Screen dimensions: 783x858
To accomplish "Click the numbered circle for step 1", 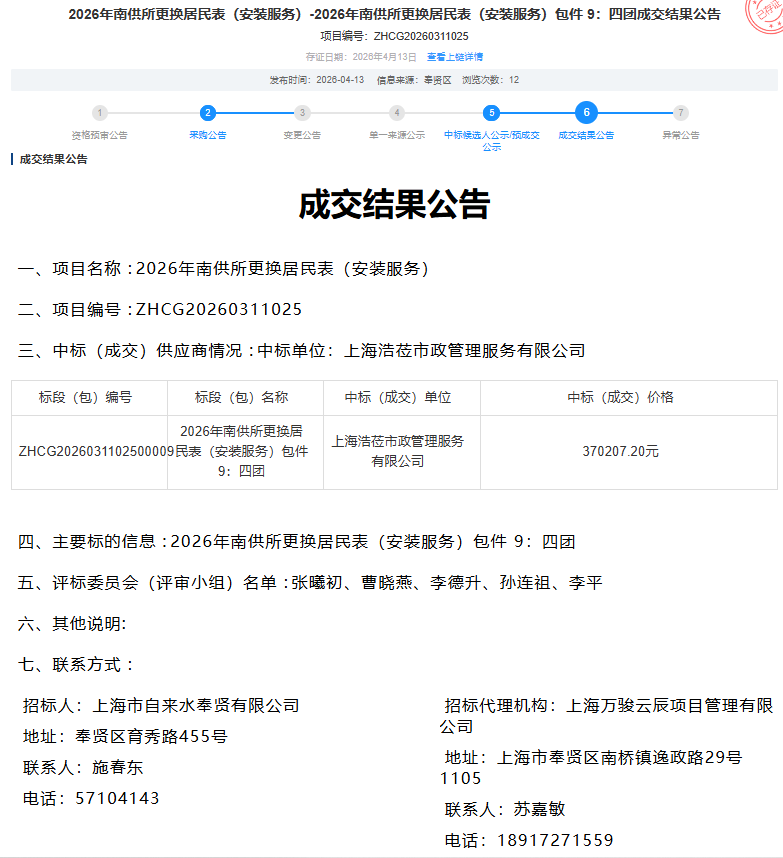I will coord(100,113).
